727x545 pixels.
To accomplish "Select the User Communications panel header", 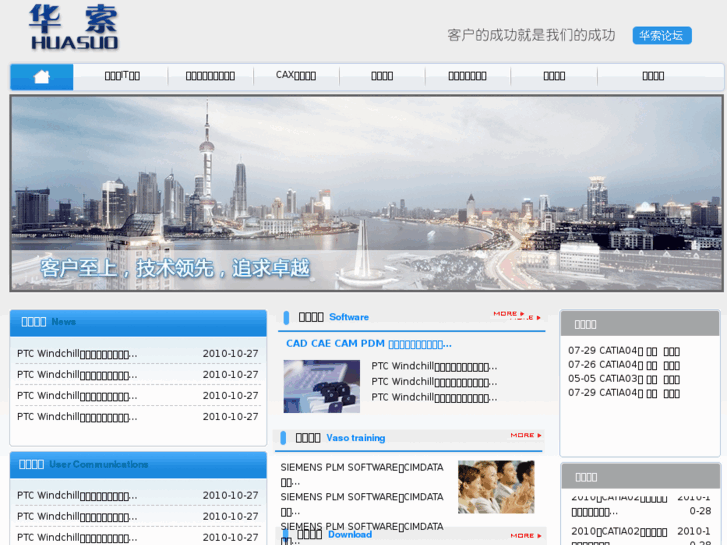I will point(138,465).
